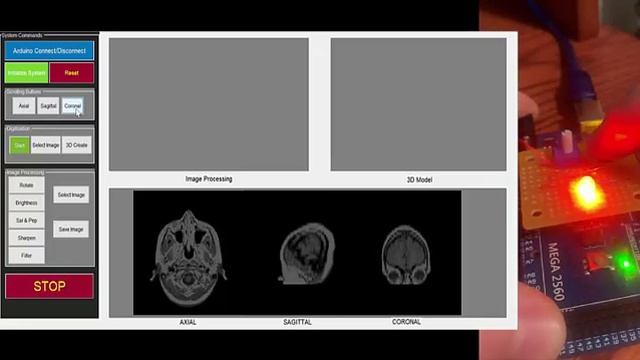Viewport: 640px width, 360px height.
Task: Apply Sal & Pep noise button
Action: pos(27,220)
